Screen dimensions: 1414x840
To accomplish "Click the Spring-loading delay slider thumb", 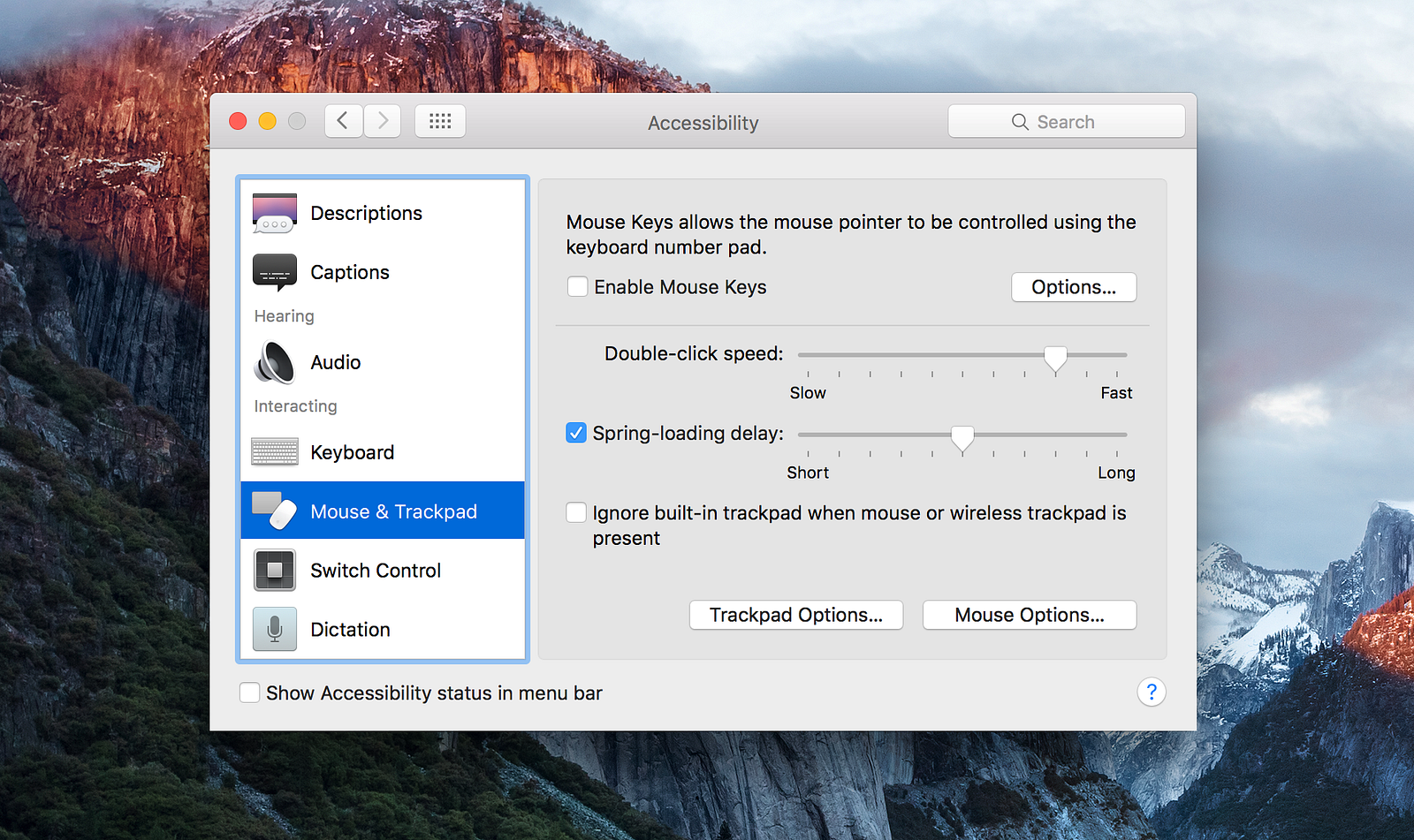I will coord(962,438).
